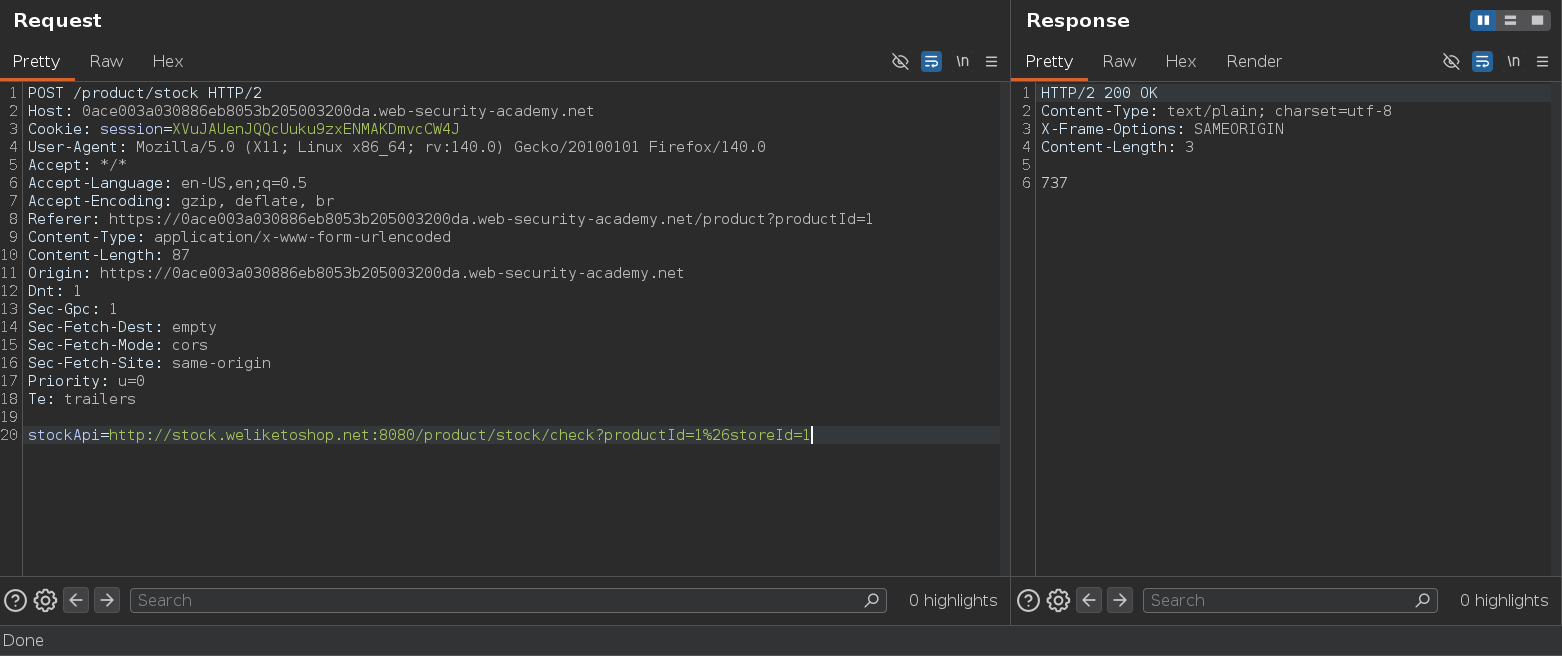Toggle hidden characters eye icon in Response panel
The image size is (1562, 656).
[1451, 61]
